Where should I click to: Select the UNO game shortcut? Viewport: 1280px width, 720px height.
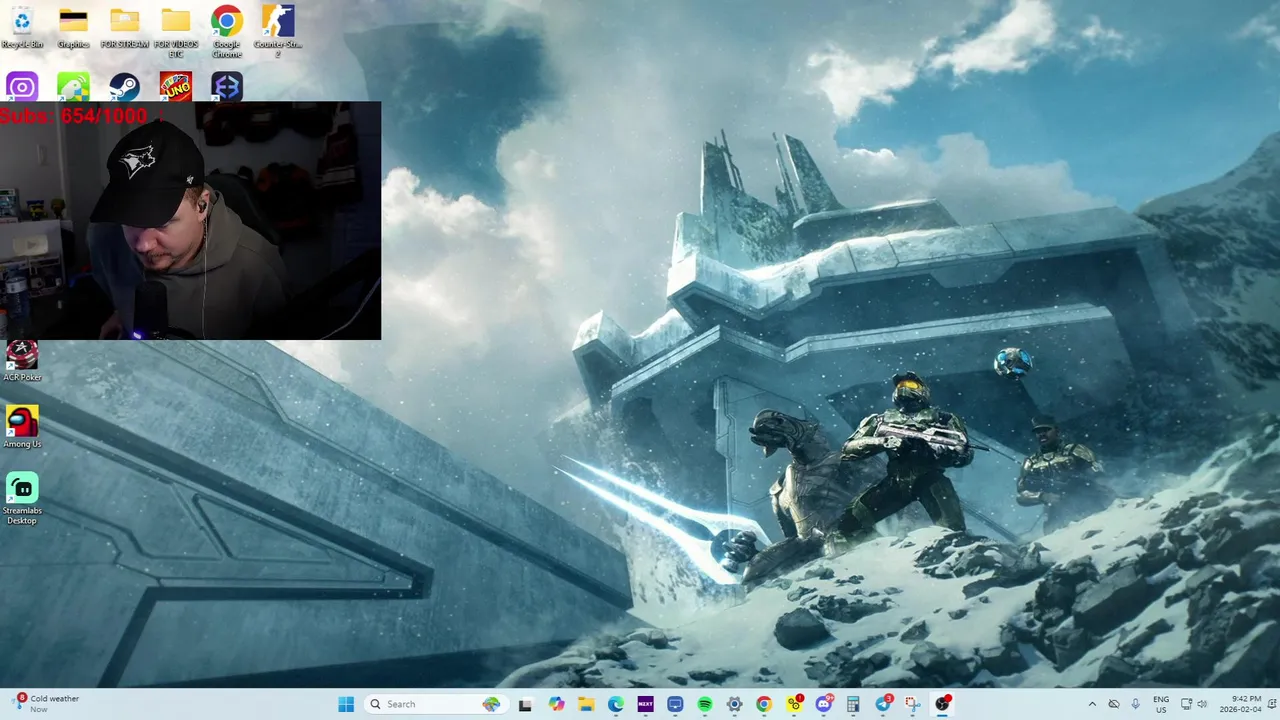click(175, 87)
